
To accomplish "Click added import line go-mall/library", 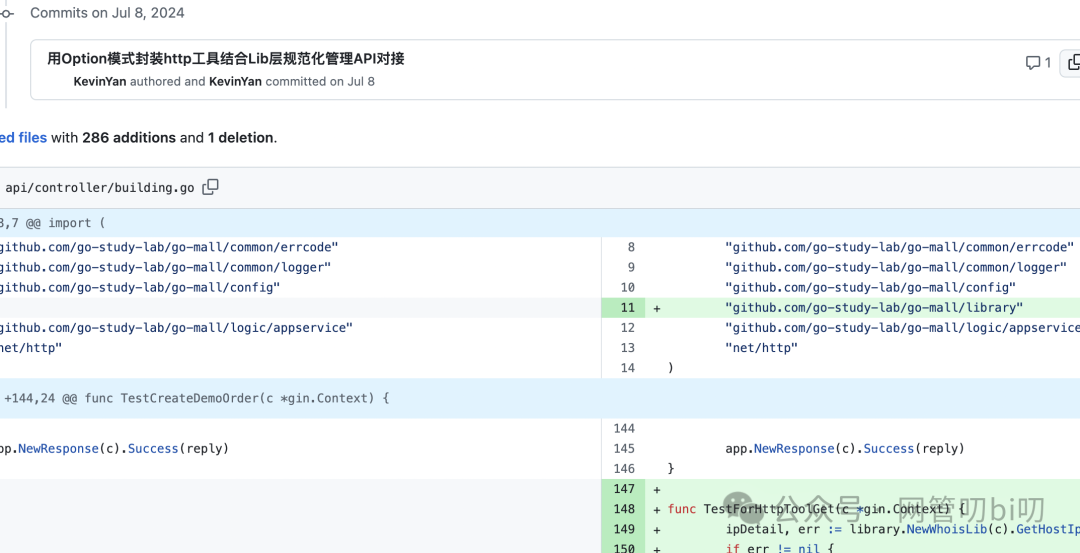I will [x=874, y=308].
